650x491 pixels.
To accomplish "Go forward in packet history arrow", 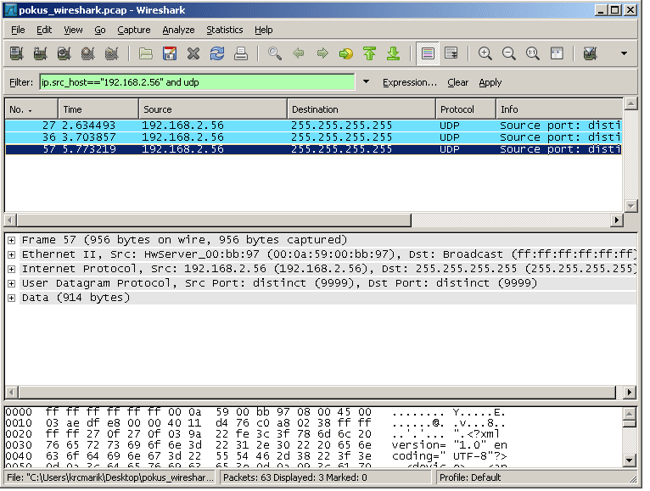I will click(322, 53).
